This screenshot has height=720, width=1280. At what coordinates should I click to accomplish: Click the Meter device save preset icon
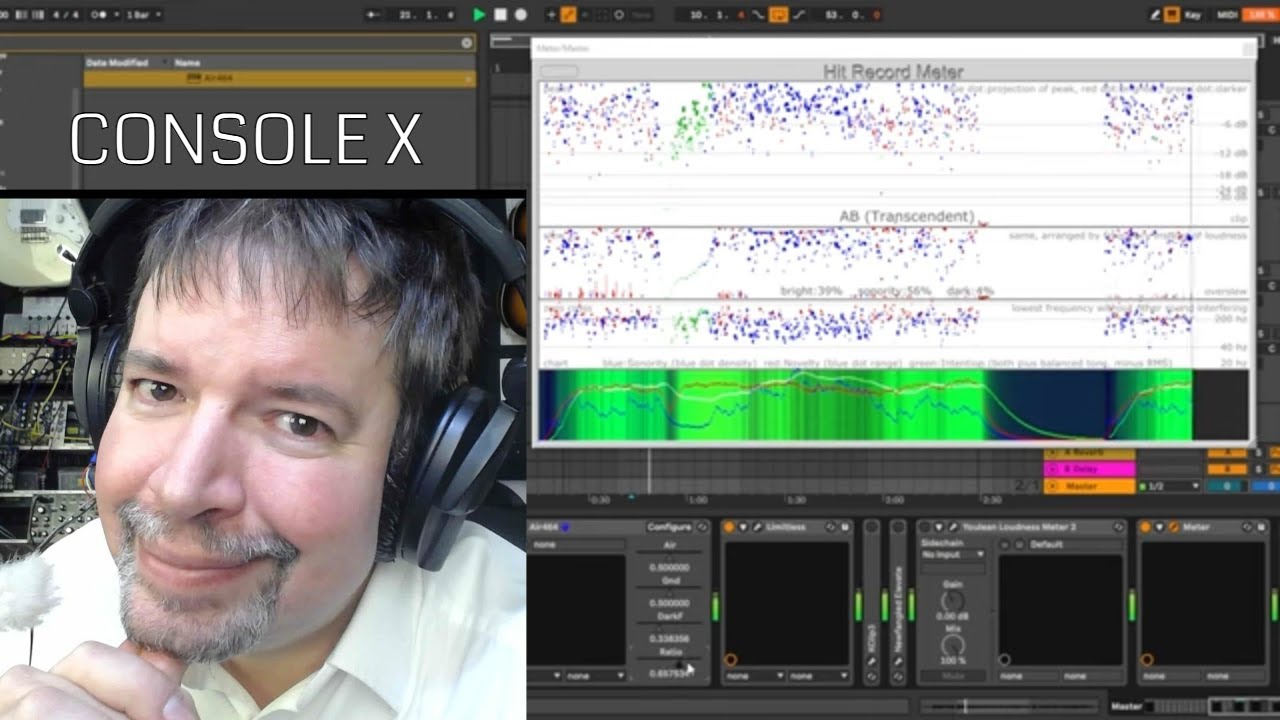[1260, 527]
